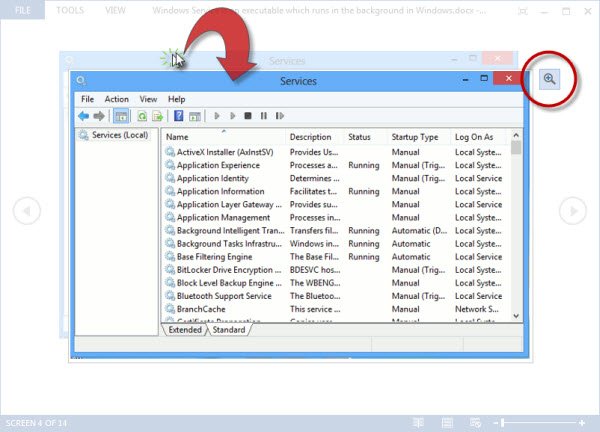
Task: Go to the previous screen with left arrow
Action: pyautogui.click(x=27, y=210)
